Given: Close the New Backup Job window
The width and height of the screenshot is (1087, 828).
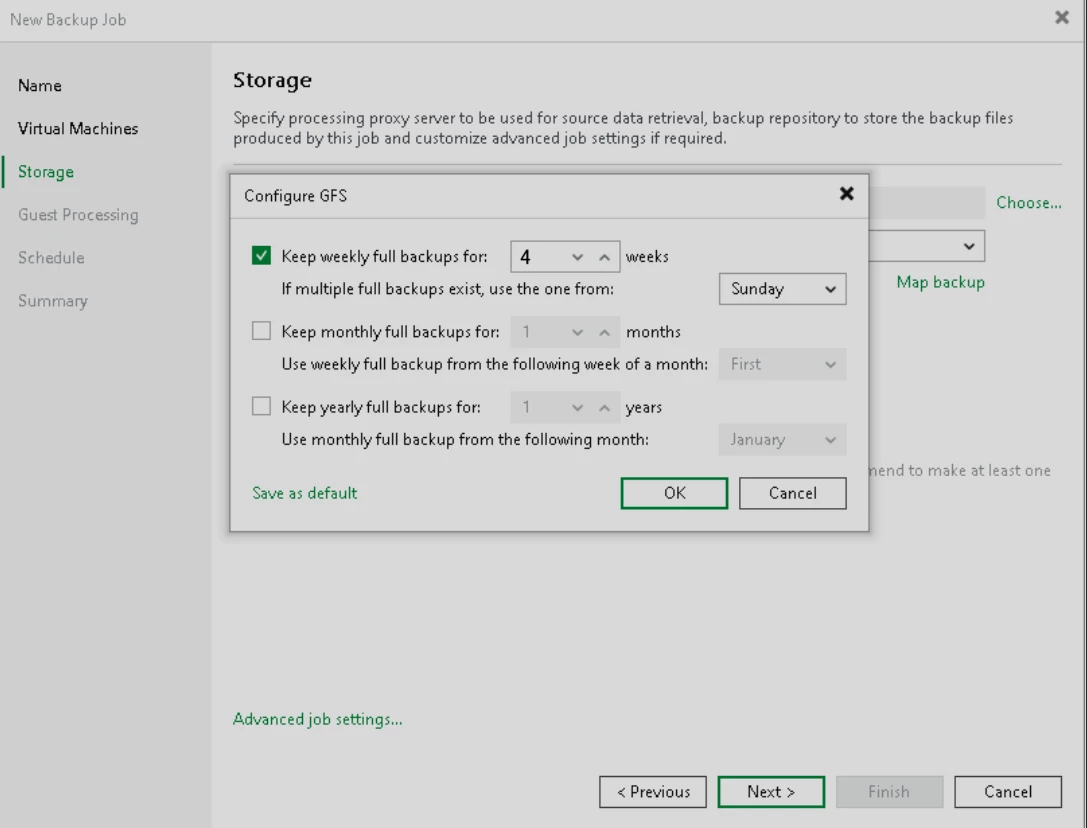Looking at the screenshot, I should (1062, 18).
